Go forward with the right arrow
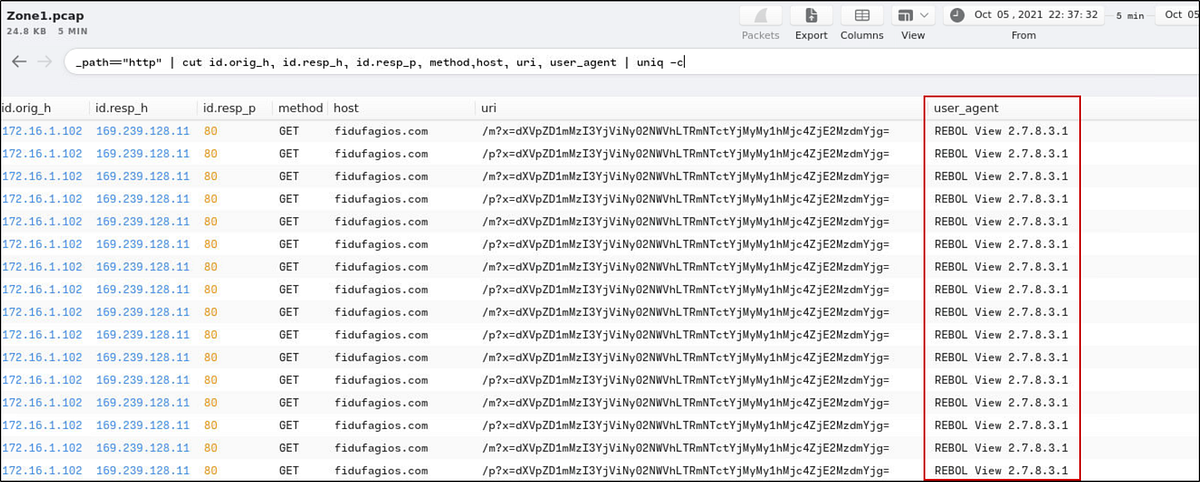The width and height of the screenshot is (1200, 482). click(44, 62)
